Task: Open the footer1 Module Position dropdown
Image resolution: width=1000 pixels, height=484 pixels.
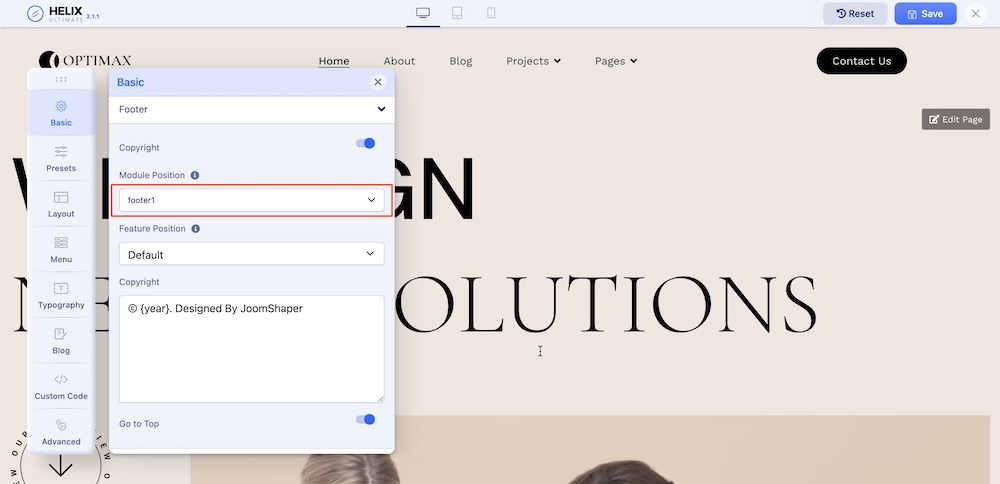Action: point(251,200)
